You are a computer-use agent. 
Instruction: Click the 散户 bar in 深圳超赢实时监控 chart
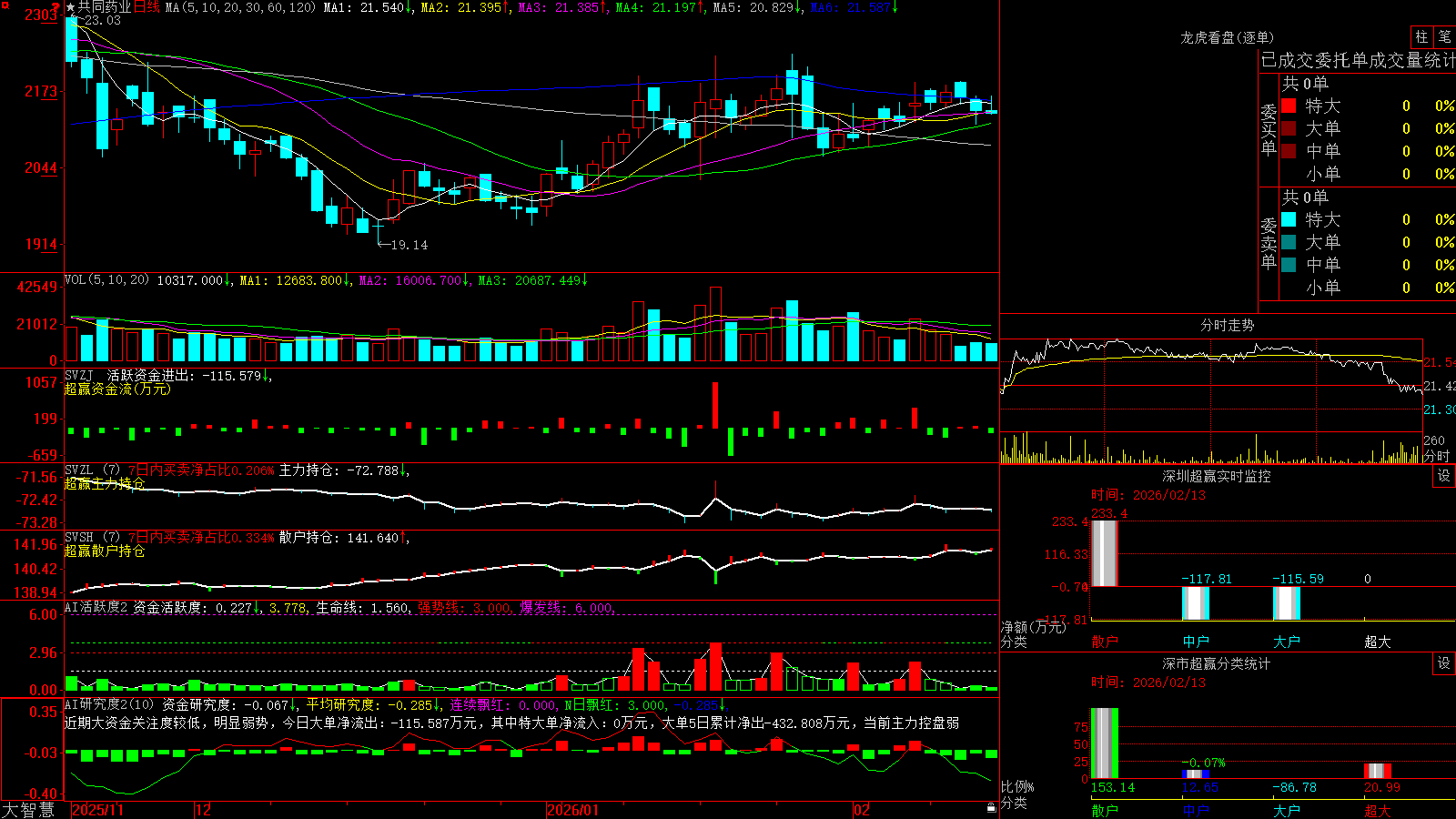(1104, 553)
